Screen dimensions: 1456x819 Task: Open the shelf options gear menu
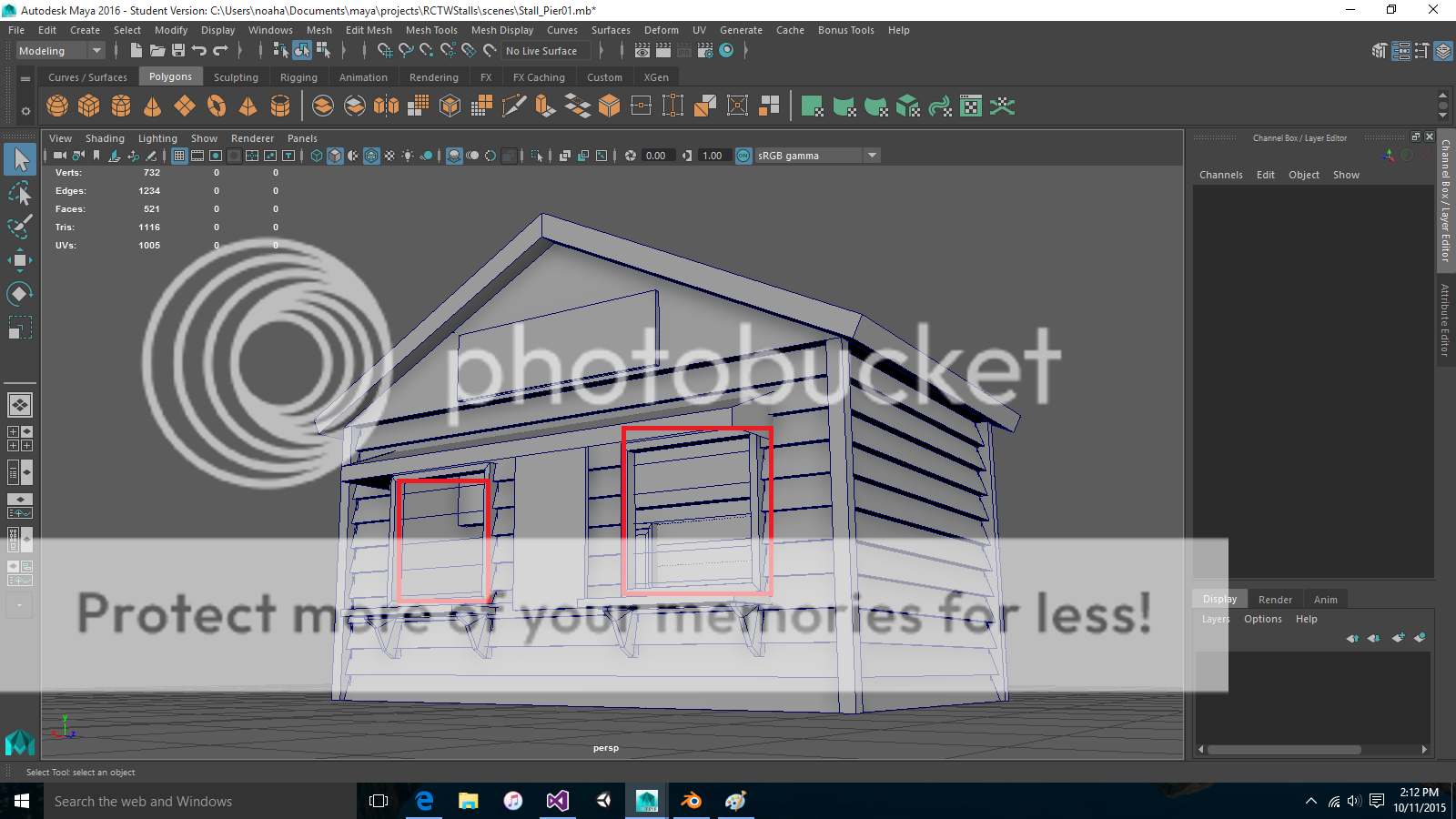pos(25,111)
